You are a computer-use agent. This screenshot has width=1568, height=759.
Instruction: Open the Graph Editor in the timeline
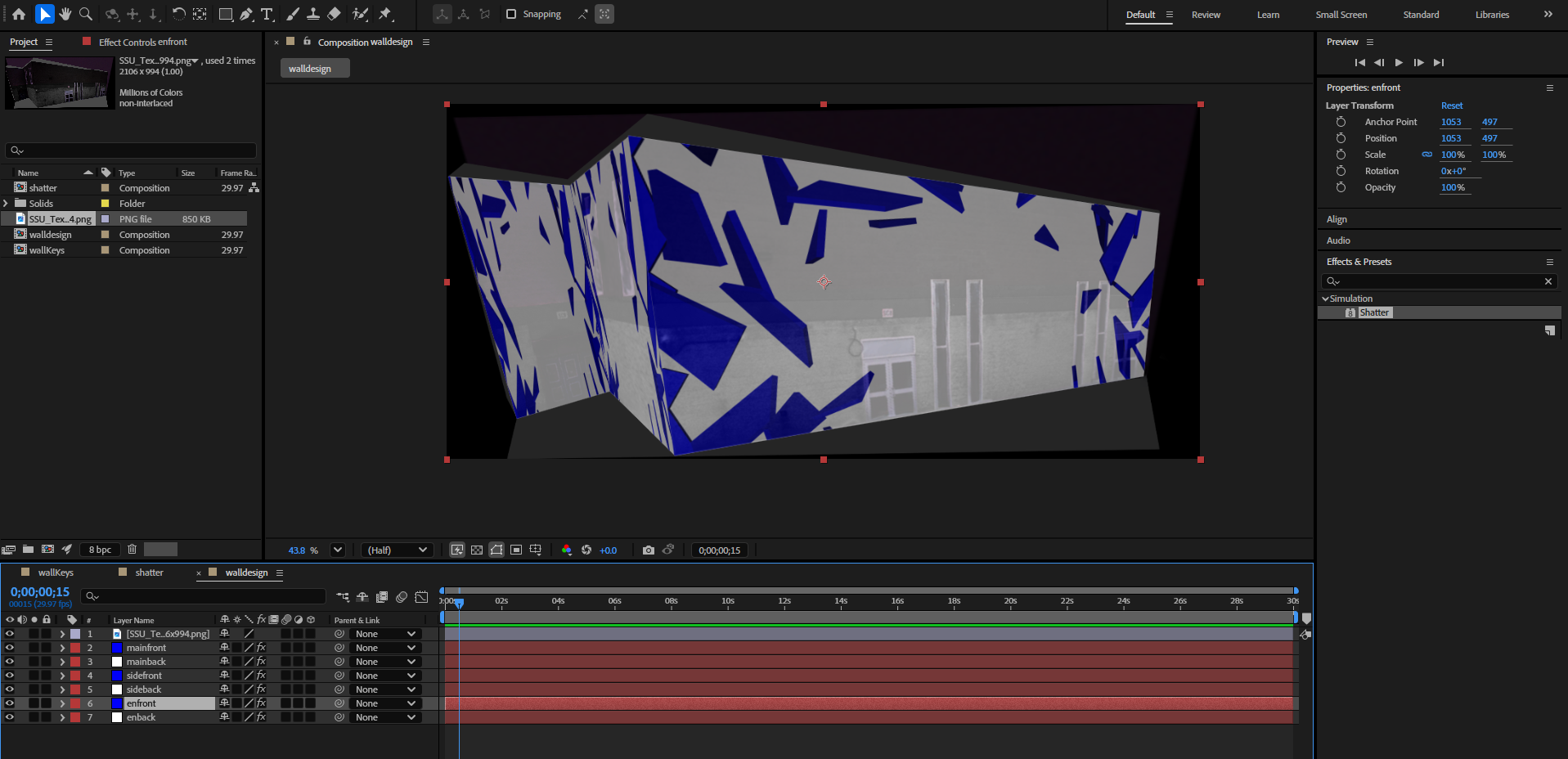click(421, 597)
